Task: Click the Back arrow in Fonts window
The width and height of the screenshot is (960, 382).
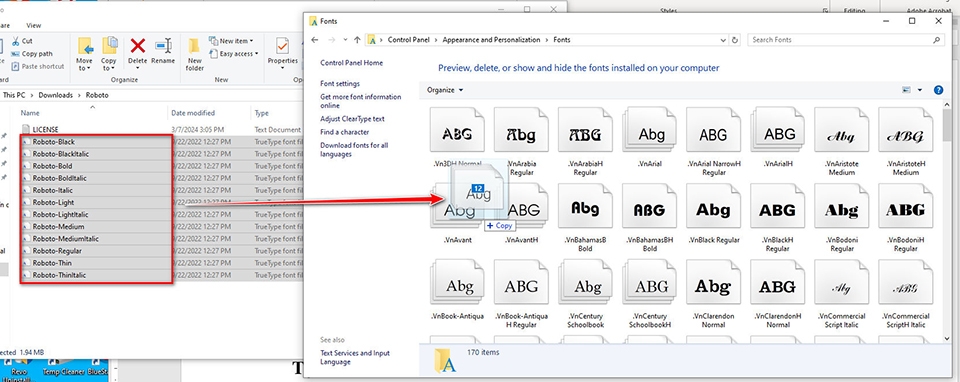Action: click(315, 40)
